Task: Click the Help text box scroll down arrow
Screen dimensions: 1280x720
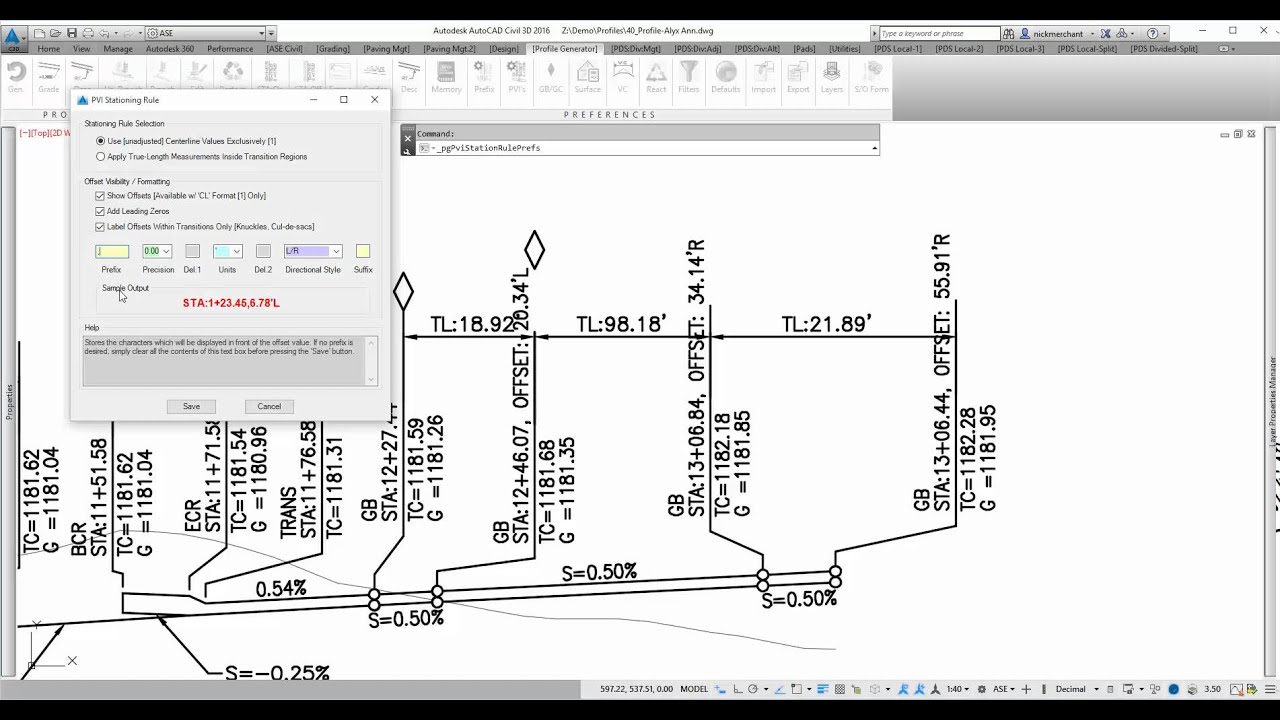Action: 373,380
